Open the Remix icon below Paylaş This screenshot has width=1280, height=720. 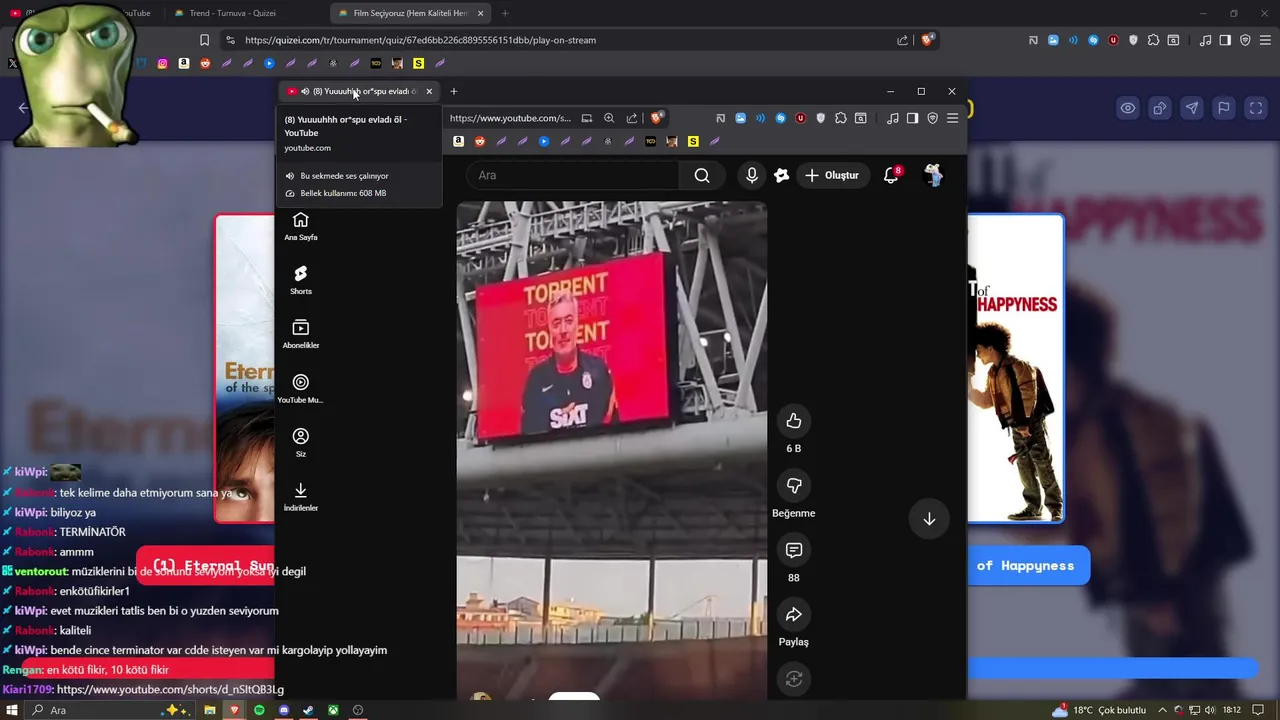[794, 679]
